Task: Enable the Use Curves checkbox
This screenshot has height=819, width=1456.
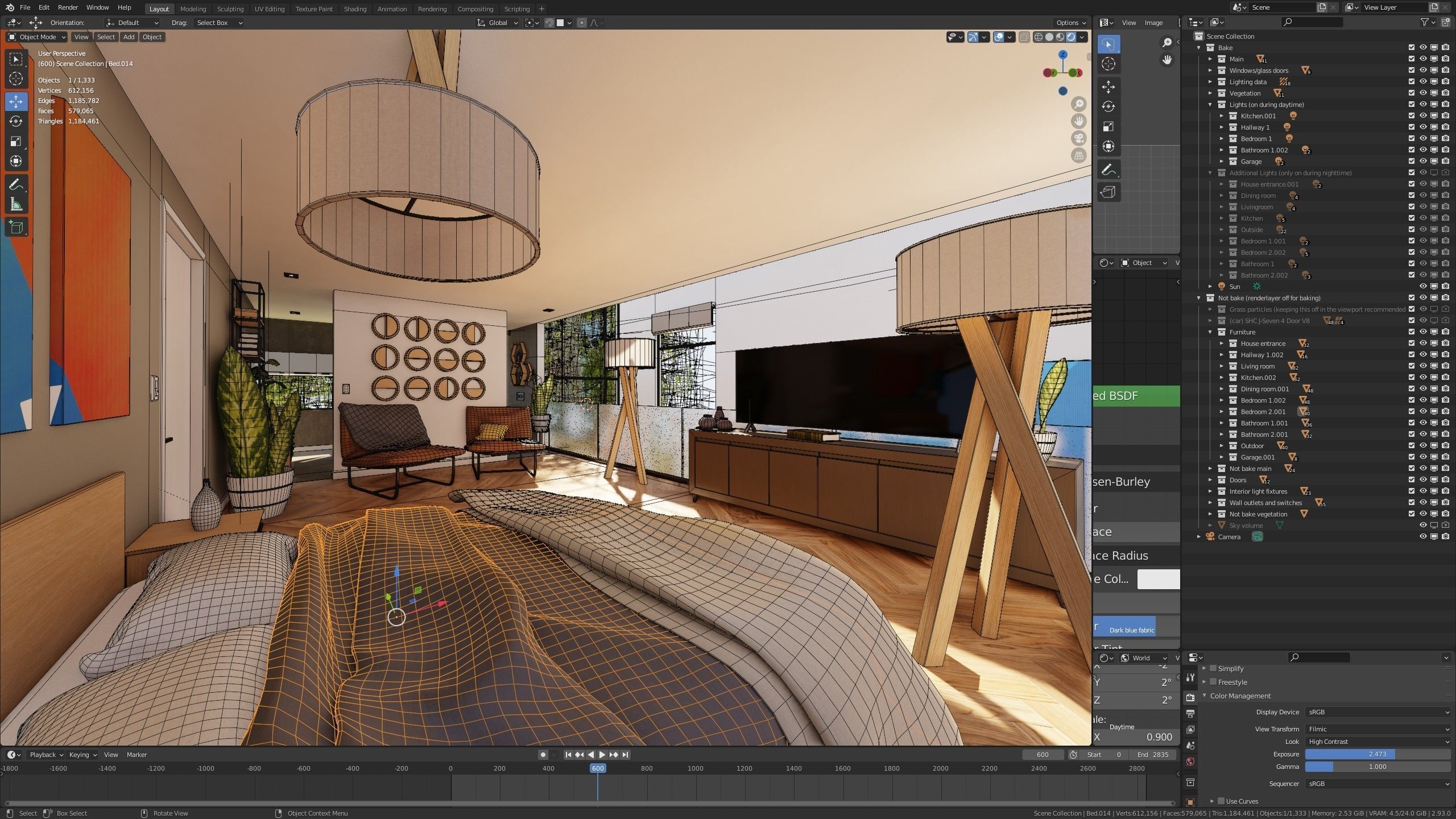Action: coord(1221,801)
